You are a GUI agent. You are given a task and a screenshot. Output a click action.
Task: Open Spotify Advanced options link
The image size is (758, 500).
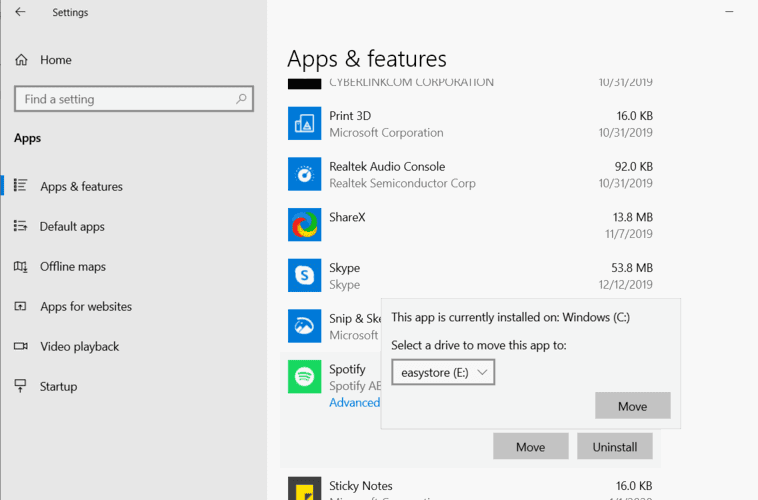tap(355, 403)
